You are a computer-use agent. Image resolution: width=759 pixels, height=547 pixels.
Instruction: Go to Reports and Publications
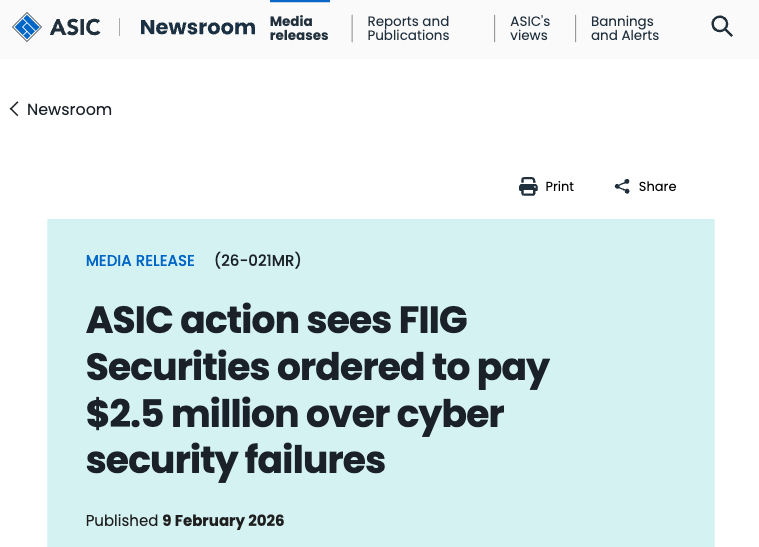(408, 28)
